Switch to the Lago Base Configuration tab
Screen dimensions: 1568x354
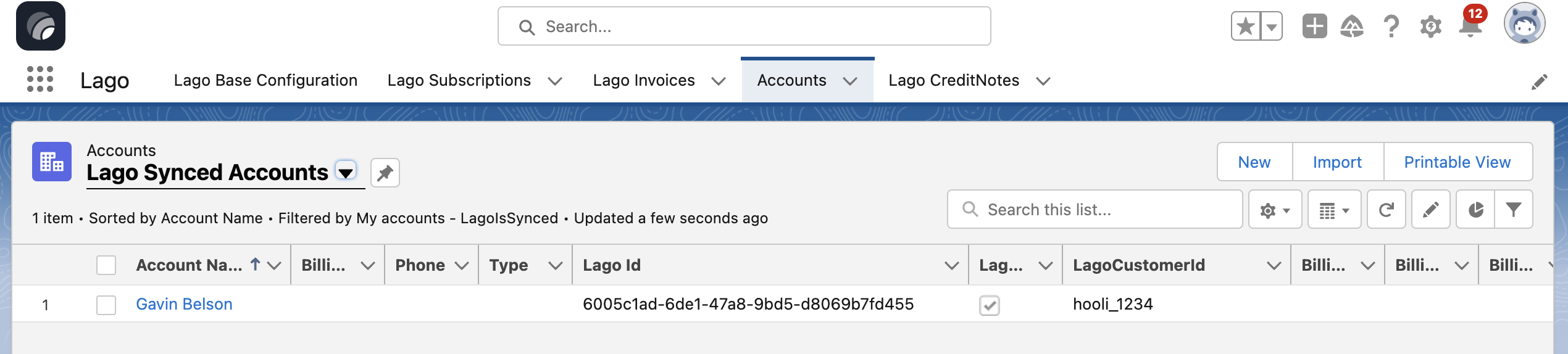coord(265,80)
